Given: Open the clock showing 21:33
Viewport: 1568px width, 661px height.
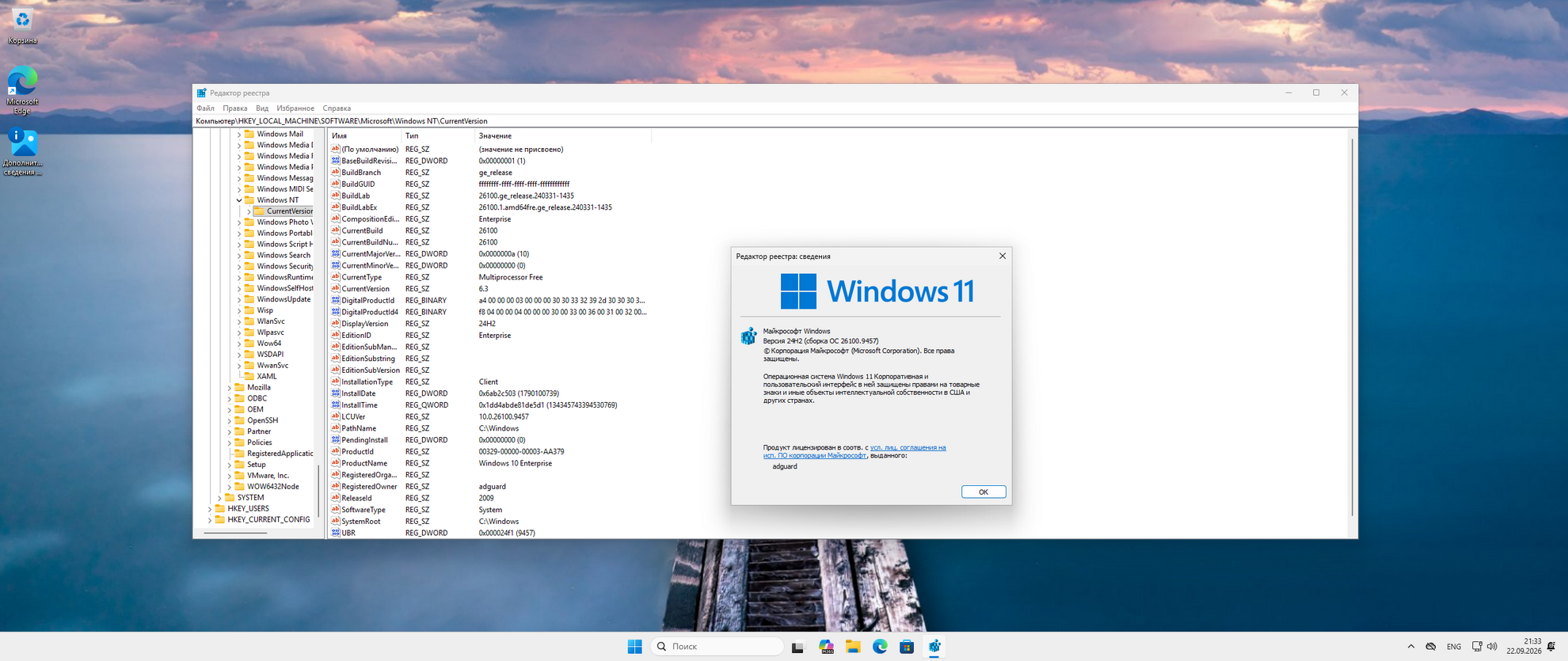Looking at the screenshot, I should (x=1524, y=646).
